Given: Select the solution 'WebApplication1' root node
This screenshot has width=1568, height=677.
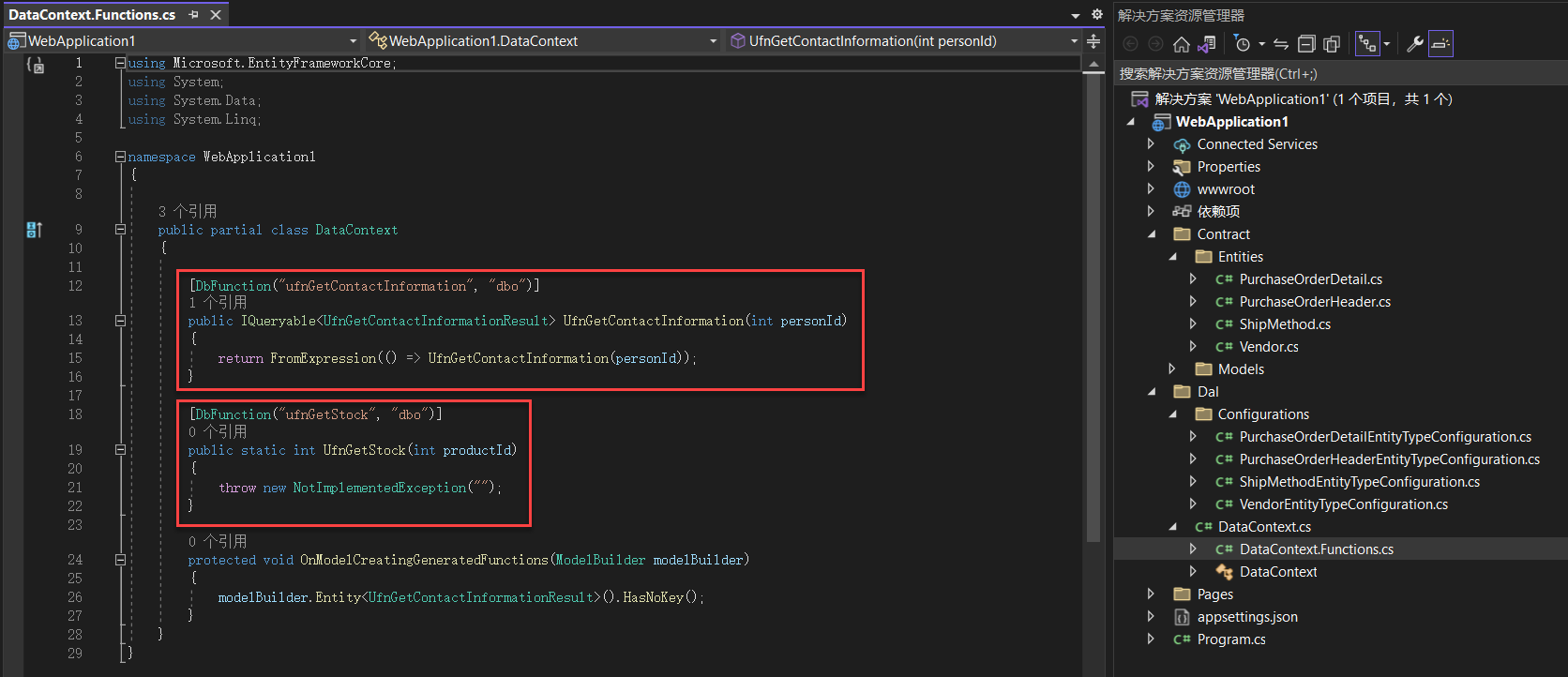Looking at the screenshot, I should tap(1304, 99).
